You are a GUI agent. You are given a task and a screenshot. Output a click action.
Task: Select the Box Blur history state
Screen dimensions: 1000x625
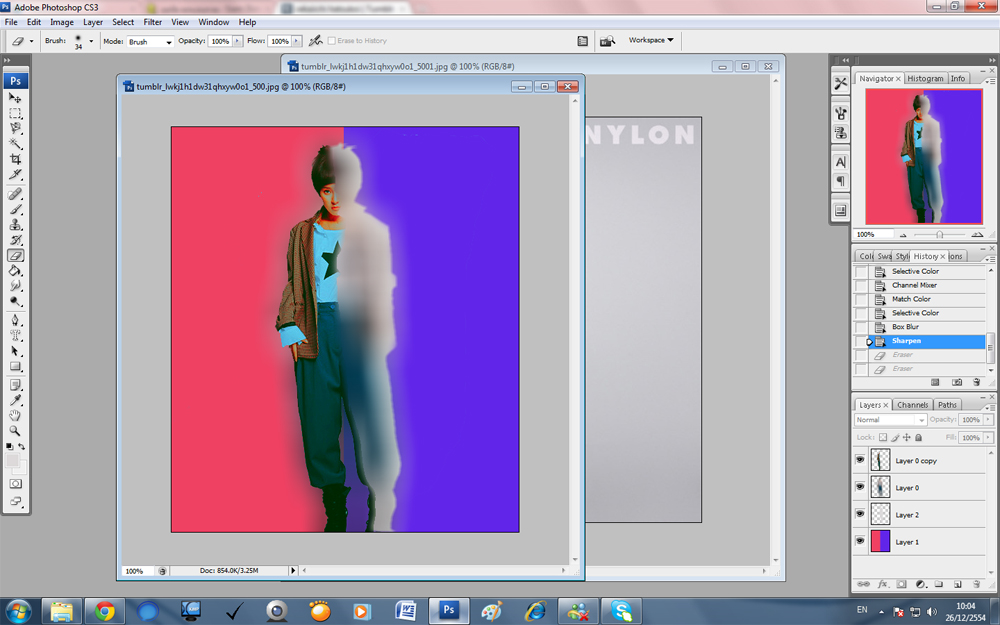(x=905, y=327)
